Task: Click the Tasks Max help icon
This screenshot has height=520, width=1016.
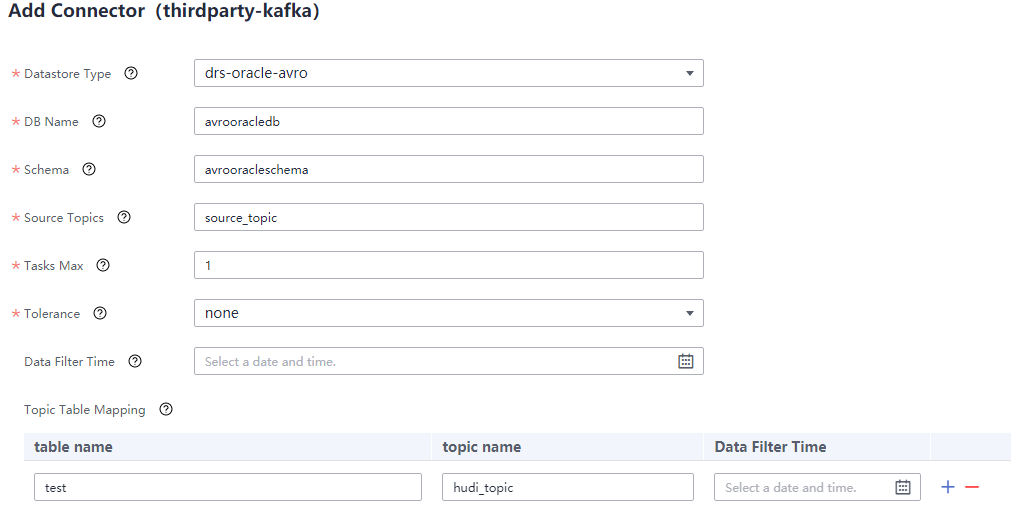Action: tap(103, 266)
